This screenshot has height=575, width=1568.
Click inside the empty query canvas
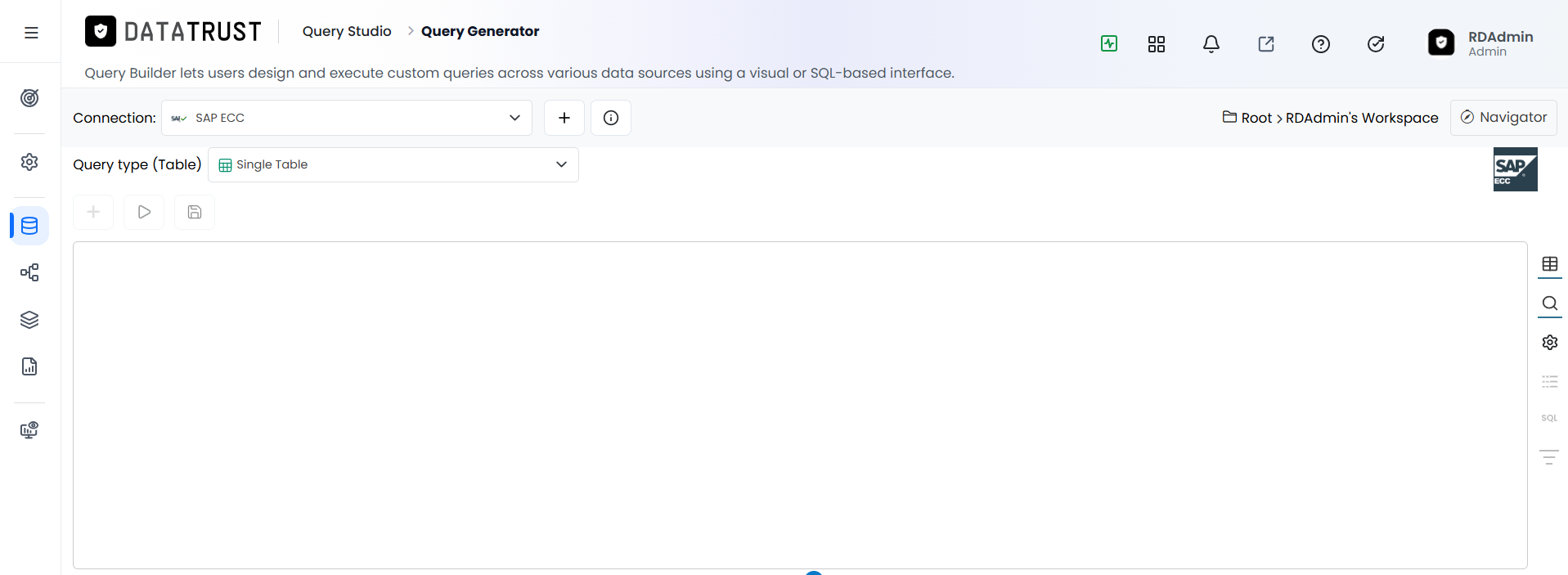point(800,405)
